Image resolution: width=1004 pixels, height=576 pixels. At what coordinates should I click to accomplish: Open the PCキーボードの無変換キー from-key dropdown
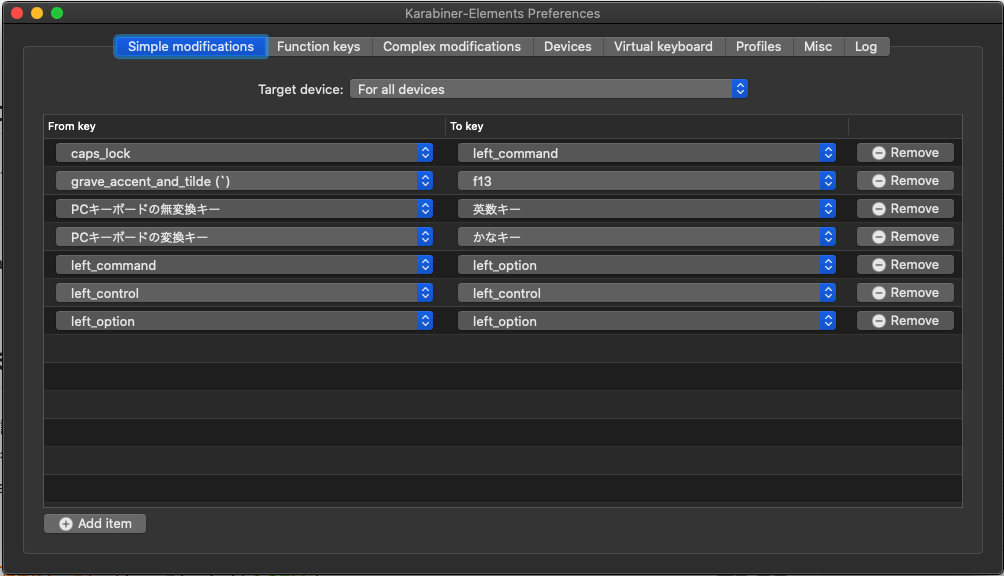click(244, 209)
